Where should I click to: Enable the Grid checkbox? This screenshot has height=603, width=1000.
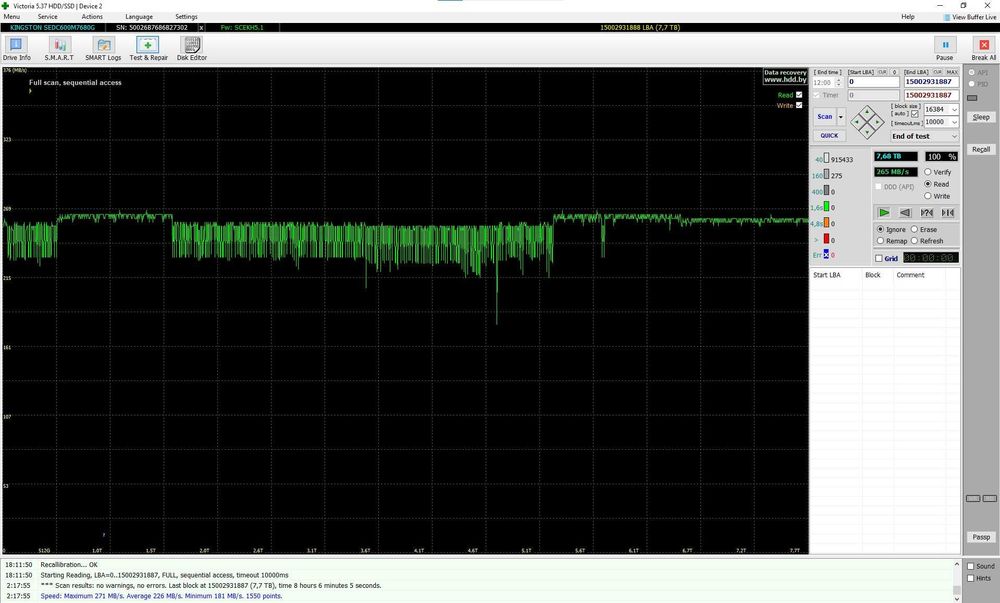coord(879,258)
